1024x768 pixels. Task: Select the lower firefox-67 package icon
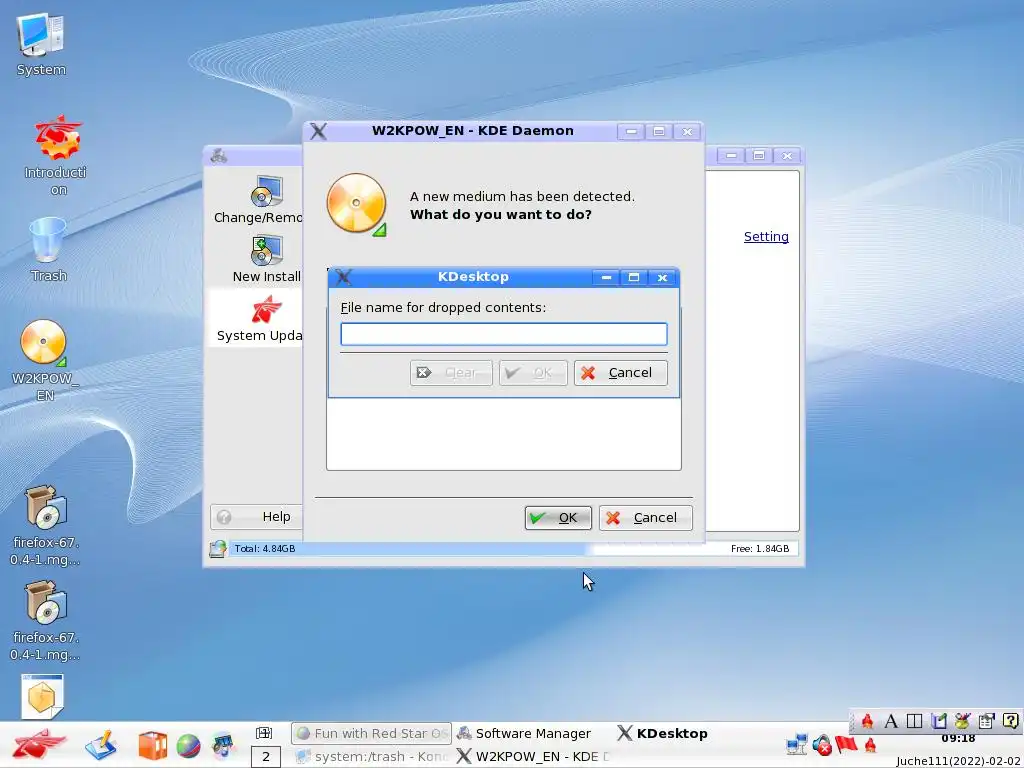coord(45,620)
